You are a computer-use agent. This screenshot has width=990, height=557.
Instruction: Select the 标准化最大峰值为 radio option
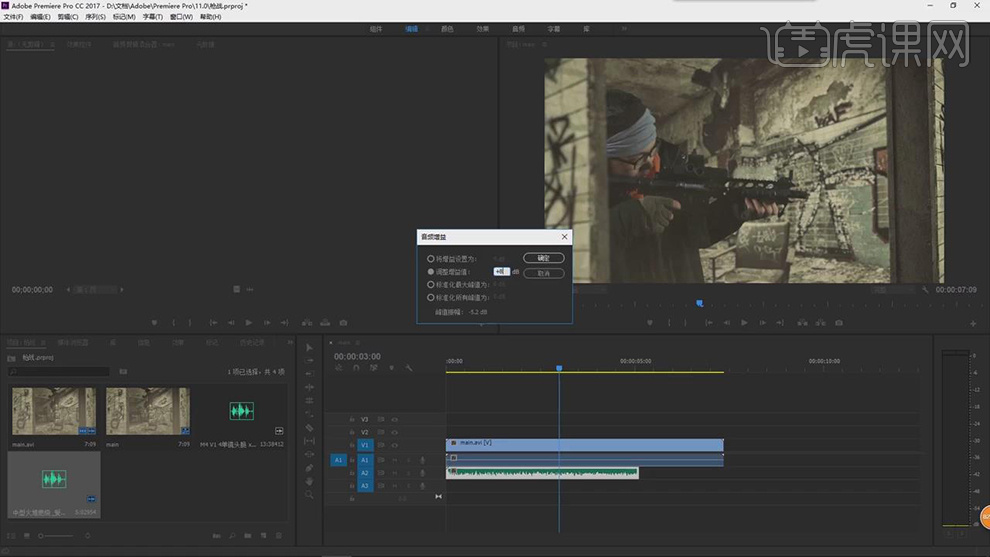(431, 284)
